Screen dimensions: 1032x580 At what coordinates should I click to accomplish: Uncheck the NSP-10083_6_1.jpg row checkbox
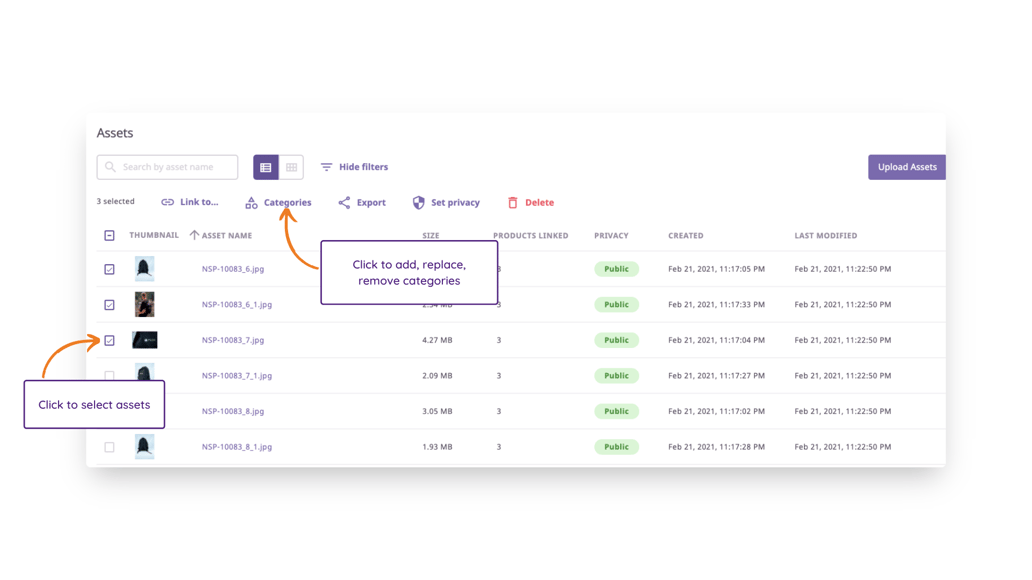pyautogui.click(x=110, y=305)
